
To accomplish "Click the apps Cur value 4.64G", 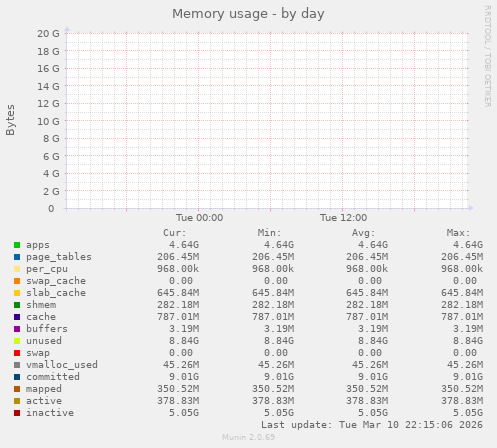I will click(184, 245).
